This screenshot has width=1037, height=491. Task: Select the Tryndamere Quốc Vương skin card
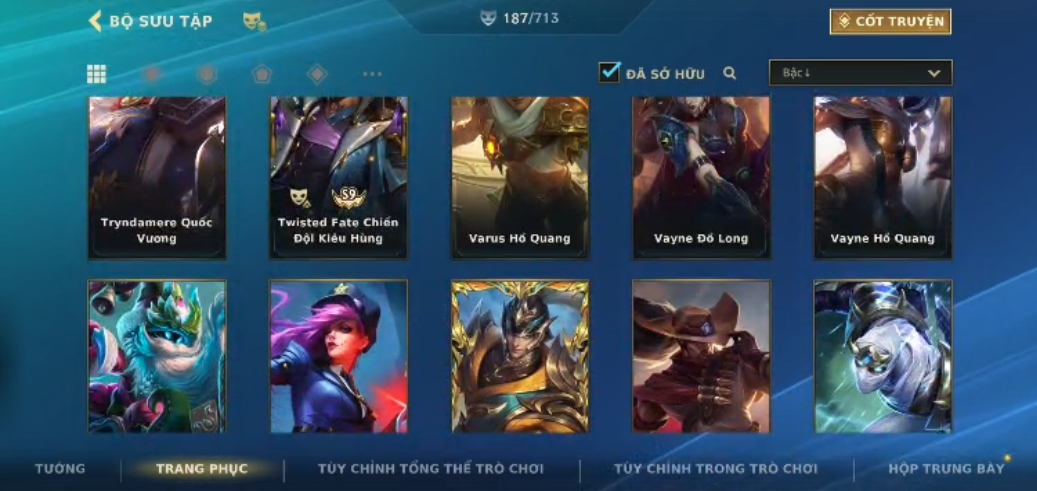point(157,177)
